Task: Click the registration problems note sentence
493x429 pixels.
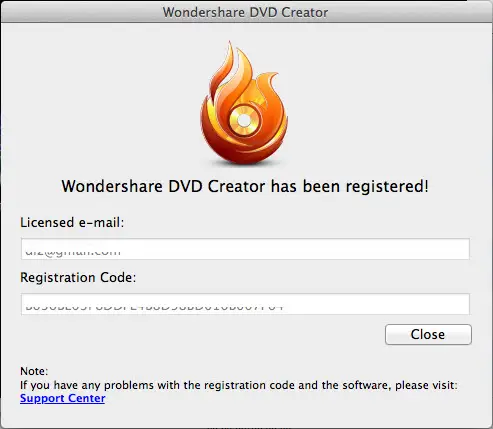Action: pyautogui.click(x=239, y=385)
